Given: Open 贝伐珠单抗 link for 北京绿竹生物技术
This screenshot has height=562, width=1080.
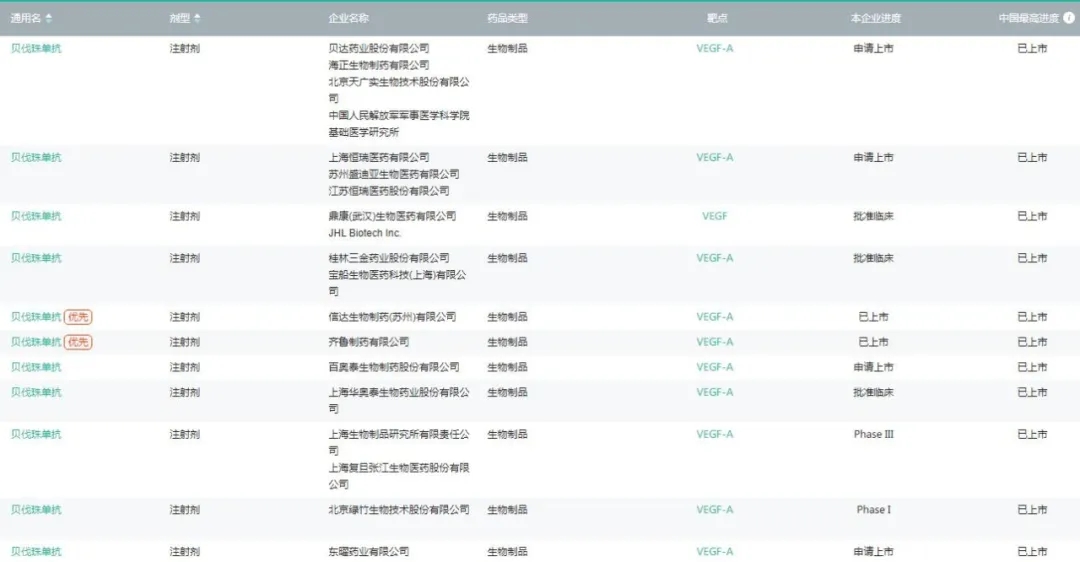Looking at the screenshot, I should (36, 510).
